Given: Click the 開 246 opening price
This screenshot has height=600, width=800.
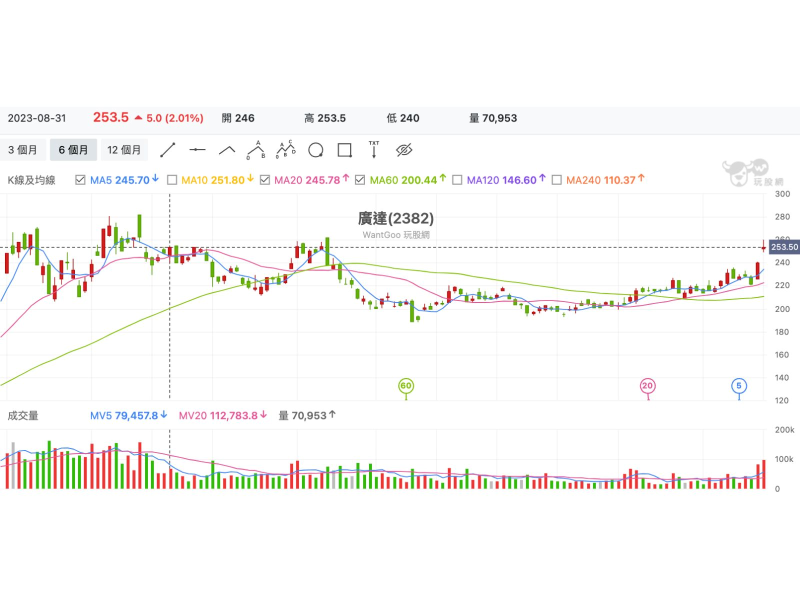Looking at the screenshot, I should [x=238, y=118].
